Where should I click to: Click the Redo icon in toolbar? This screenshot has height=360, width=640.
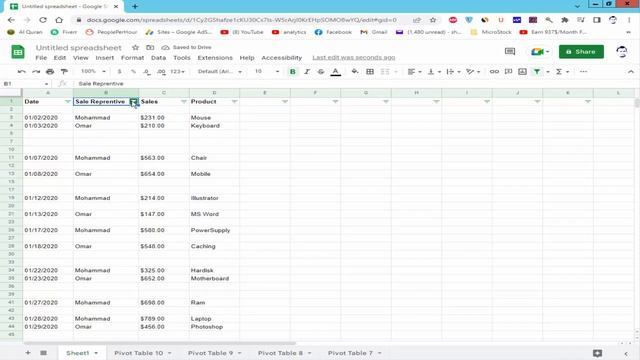pyautogui.click(x=36, y=71)
